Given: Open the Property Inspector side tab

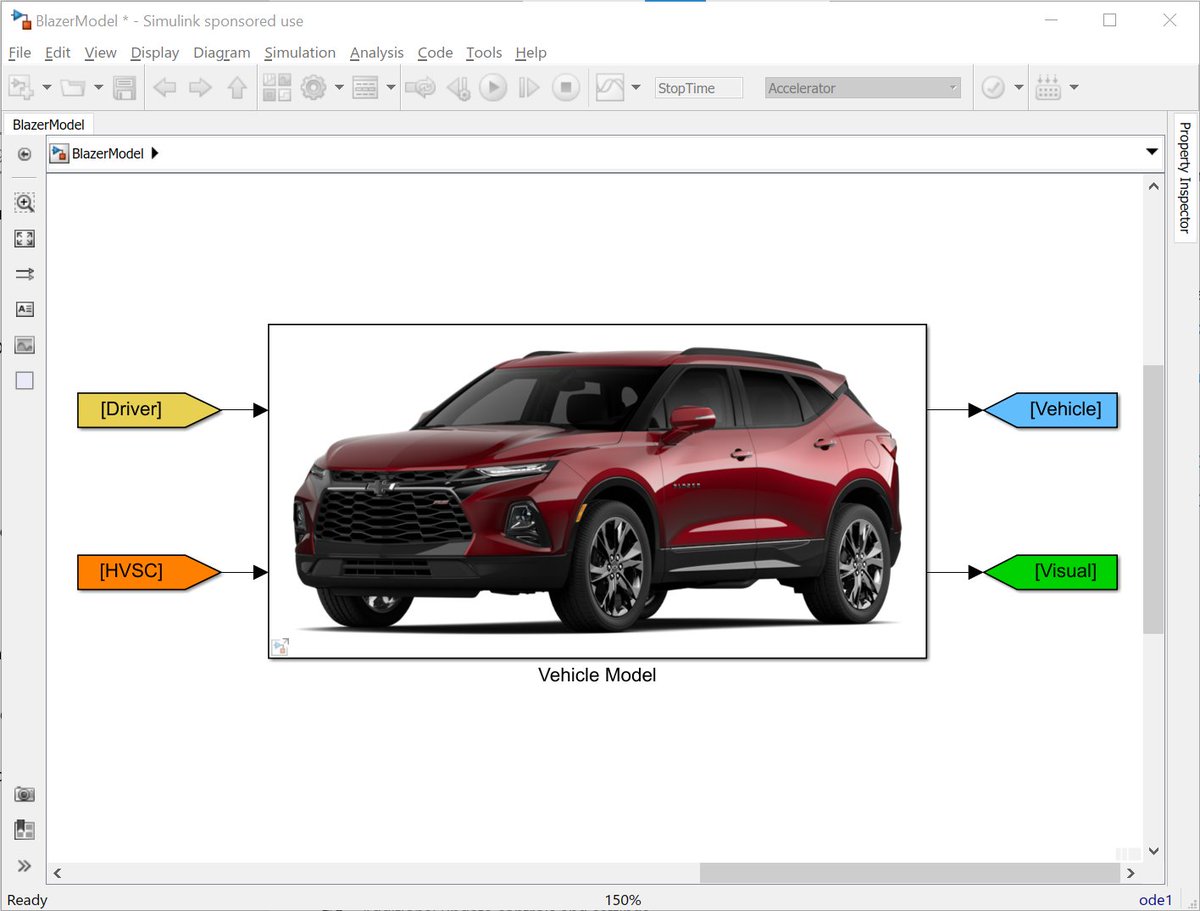Looking at the screenshot, I should coord(1184,177).
